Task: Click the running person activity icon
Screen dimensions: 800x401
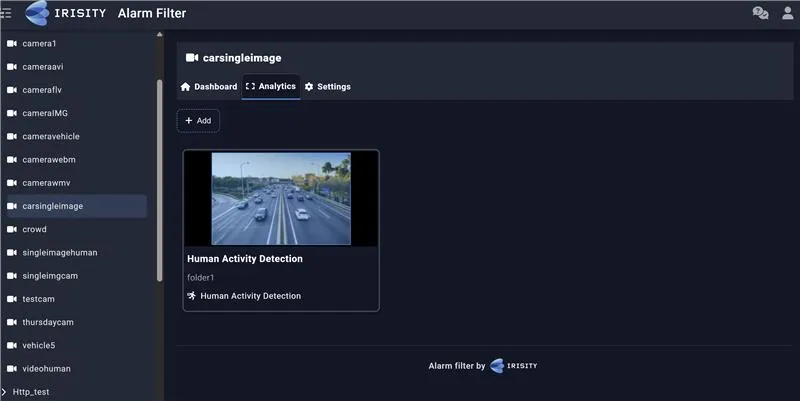Action: tap(191, 295)
